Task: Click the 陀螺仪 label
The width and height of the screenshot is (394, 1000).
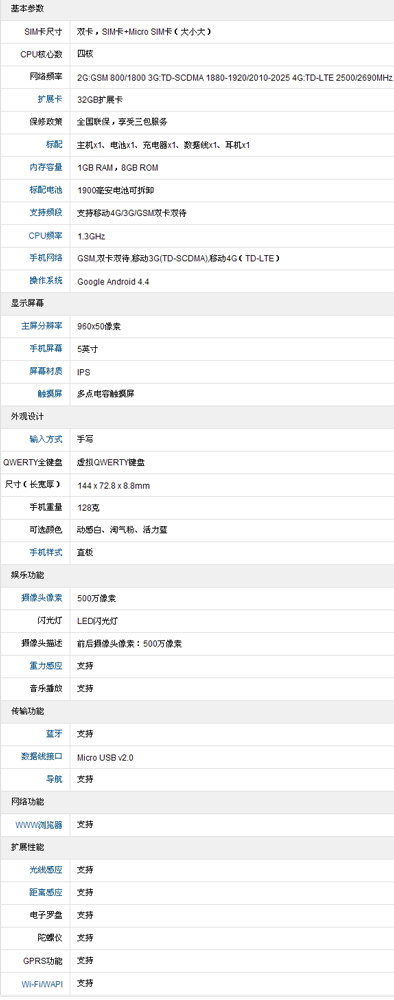Action: [x=50, y=938]
